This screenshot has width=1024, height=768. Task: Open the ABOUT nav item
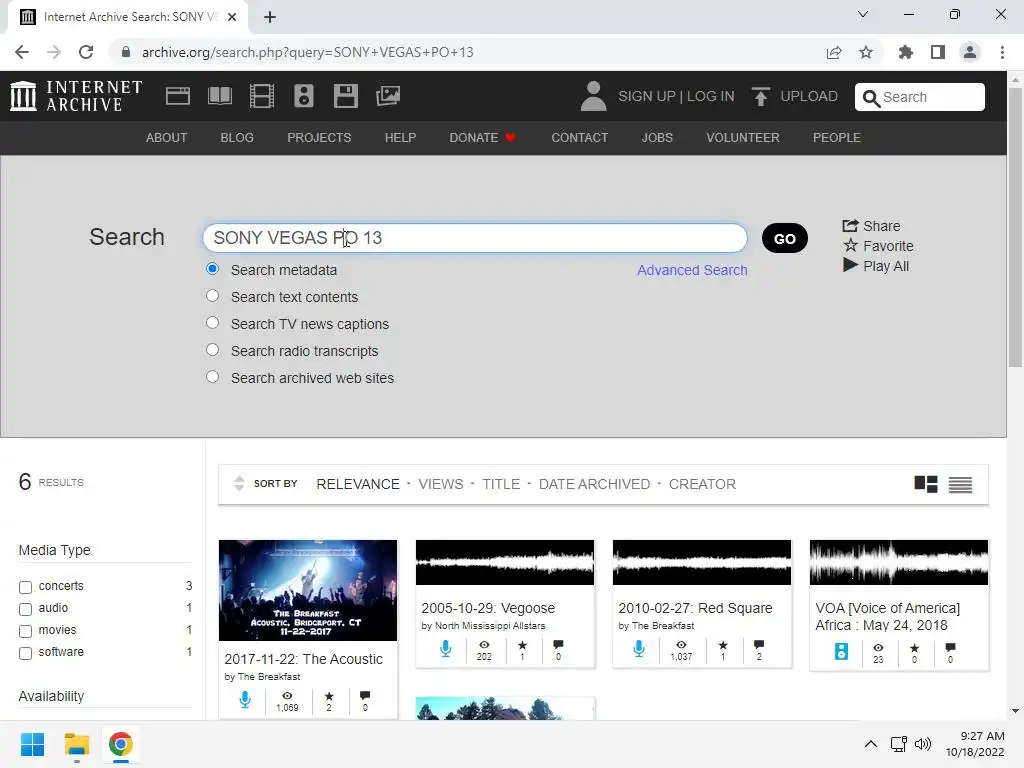pyautogui.click(x=167, y=138)
